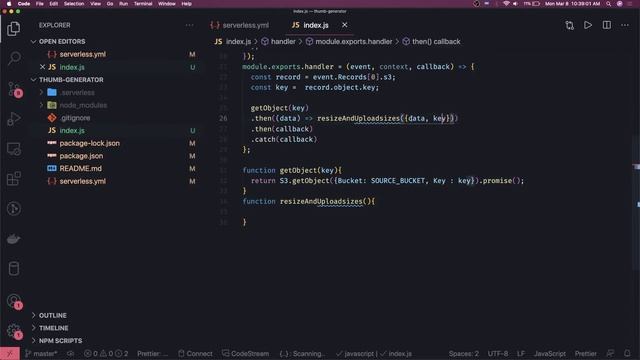
Task: Open package.json in explorer
Action: [81, 156]
